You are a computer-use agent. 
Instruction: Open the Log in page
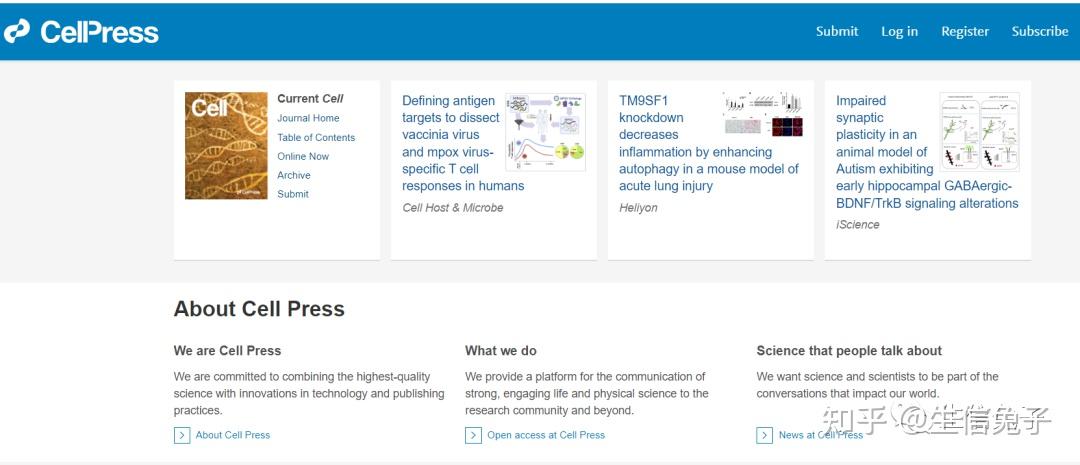(x=899, y=31)
